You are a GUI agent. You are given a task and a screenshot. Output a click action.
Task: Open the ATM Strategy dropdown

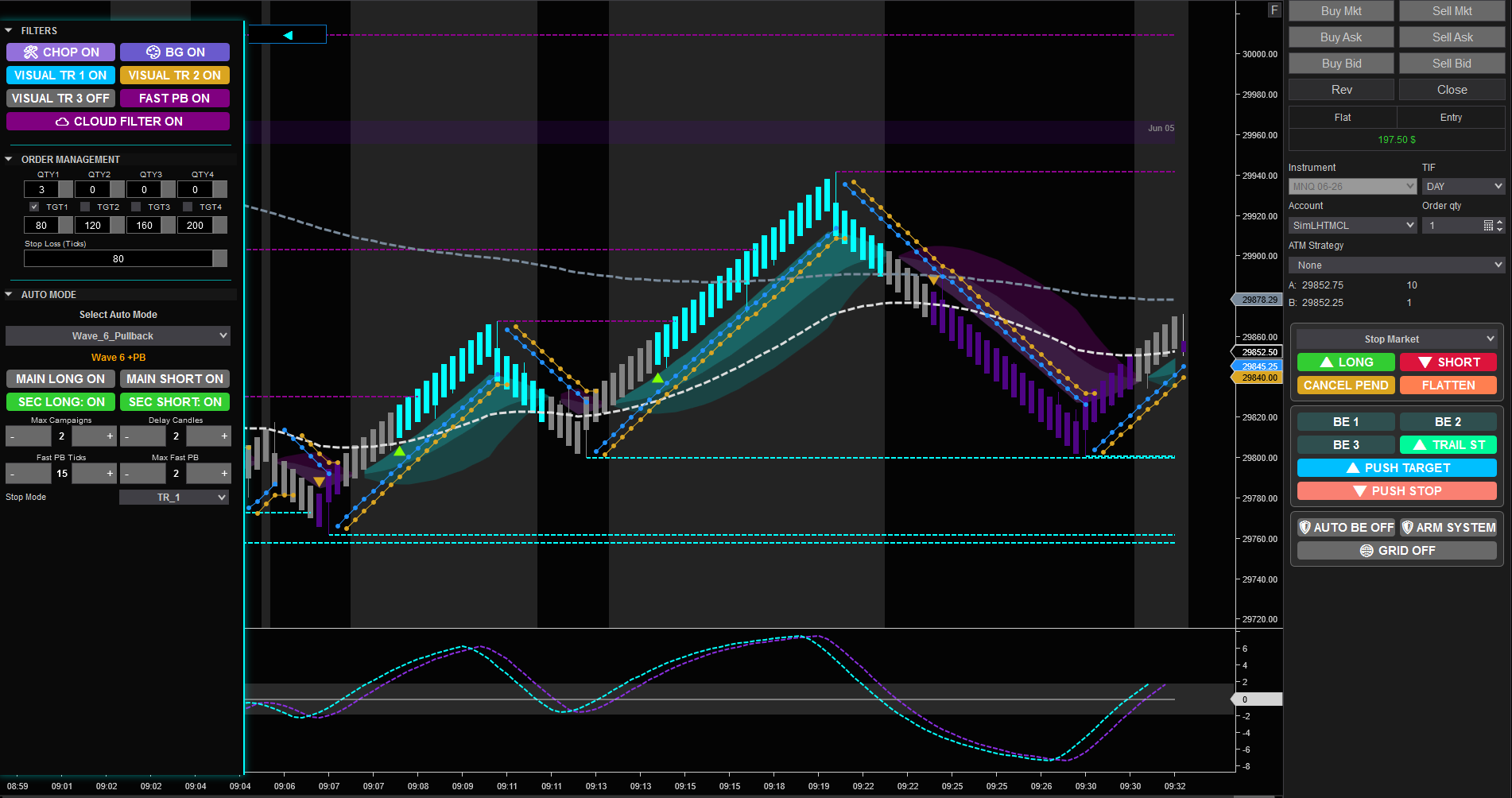1397,265
